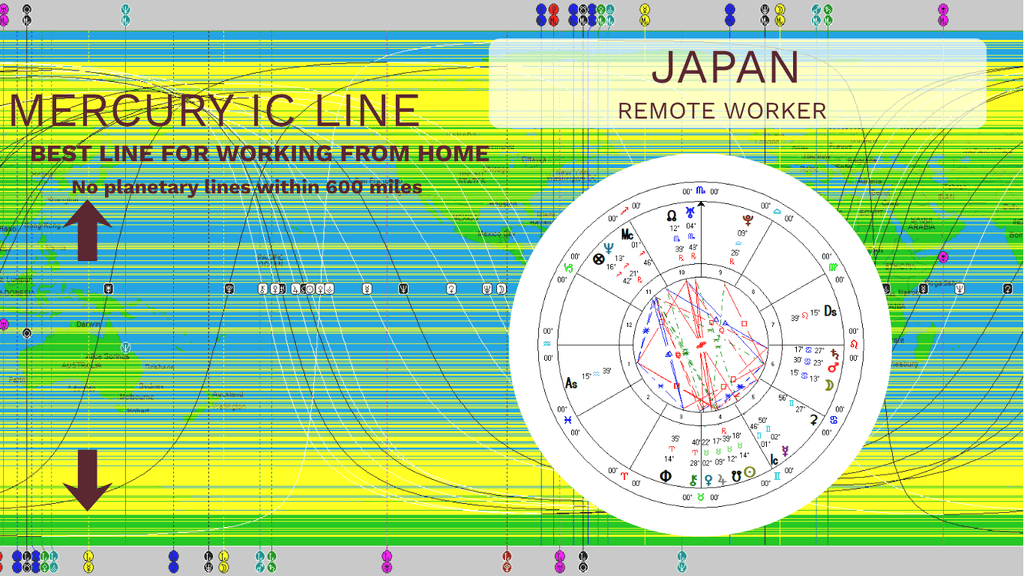The width and height of the screenshot is (1024, 576).
Task: Click the Scorpio sign glyph atop the wheel
Action: click(x=700, y=190)
